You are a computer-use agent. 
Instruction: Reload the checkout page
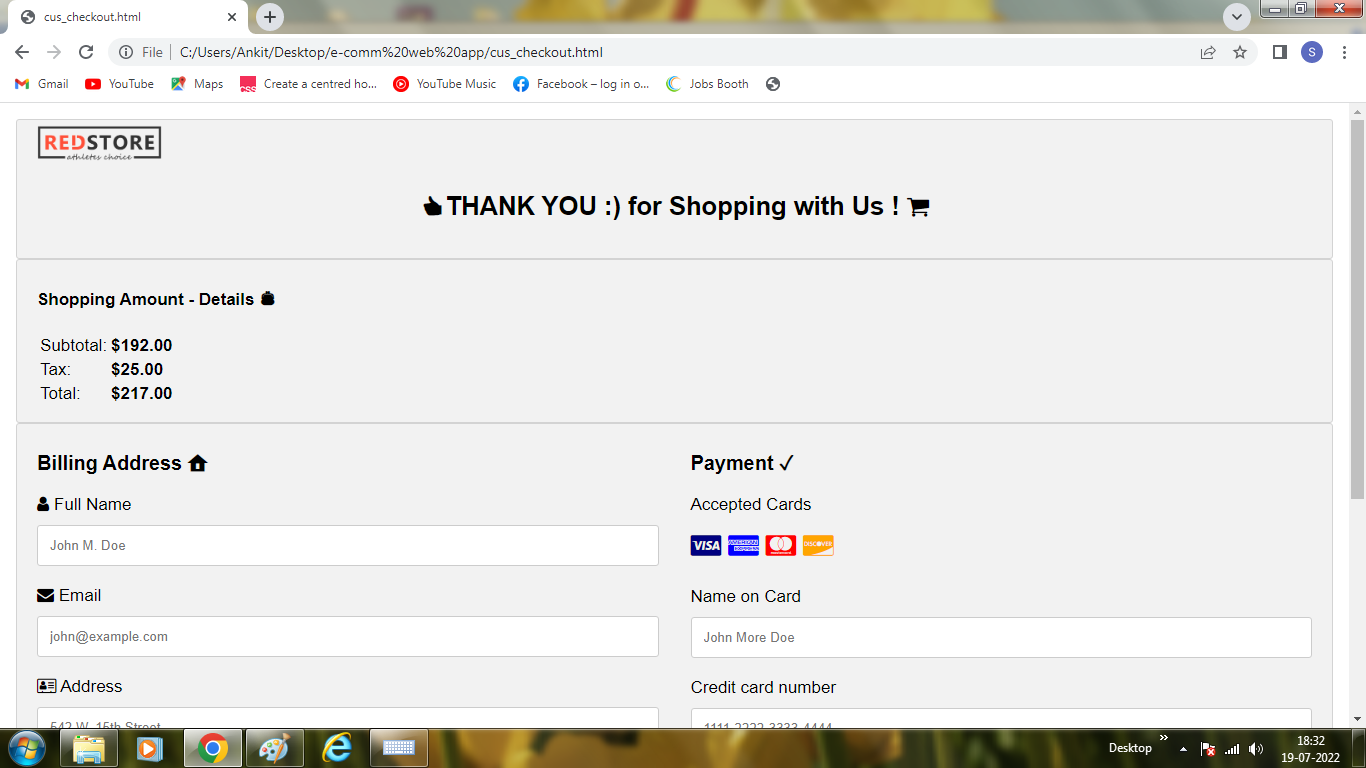(x=86, y=52)
